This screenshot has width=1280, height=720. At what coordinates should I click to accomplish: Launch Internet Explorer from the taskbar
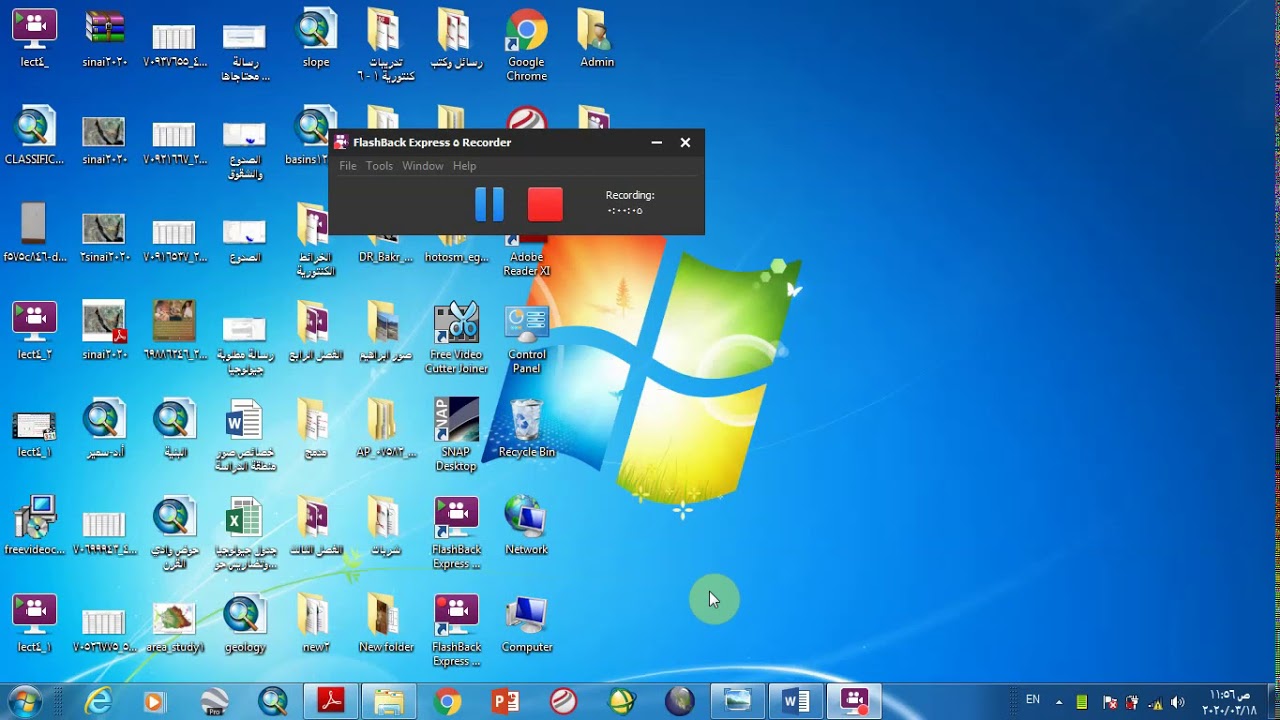[98, 702]
